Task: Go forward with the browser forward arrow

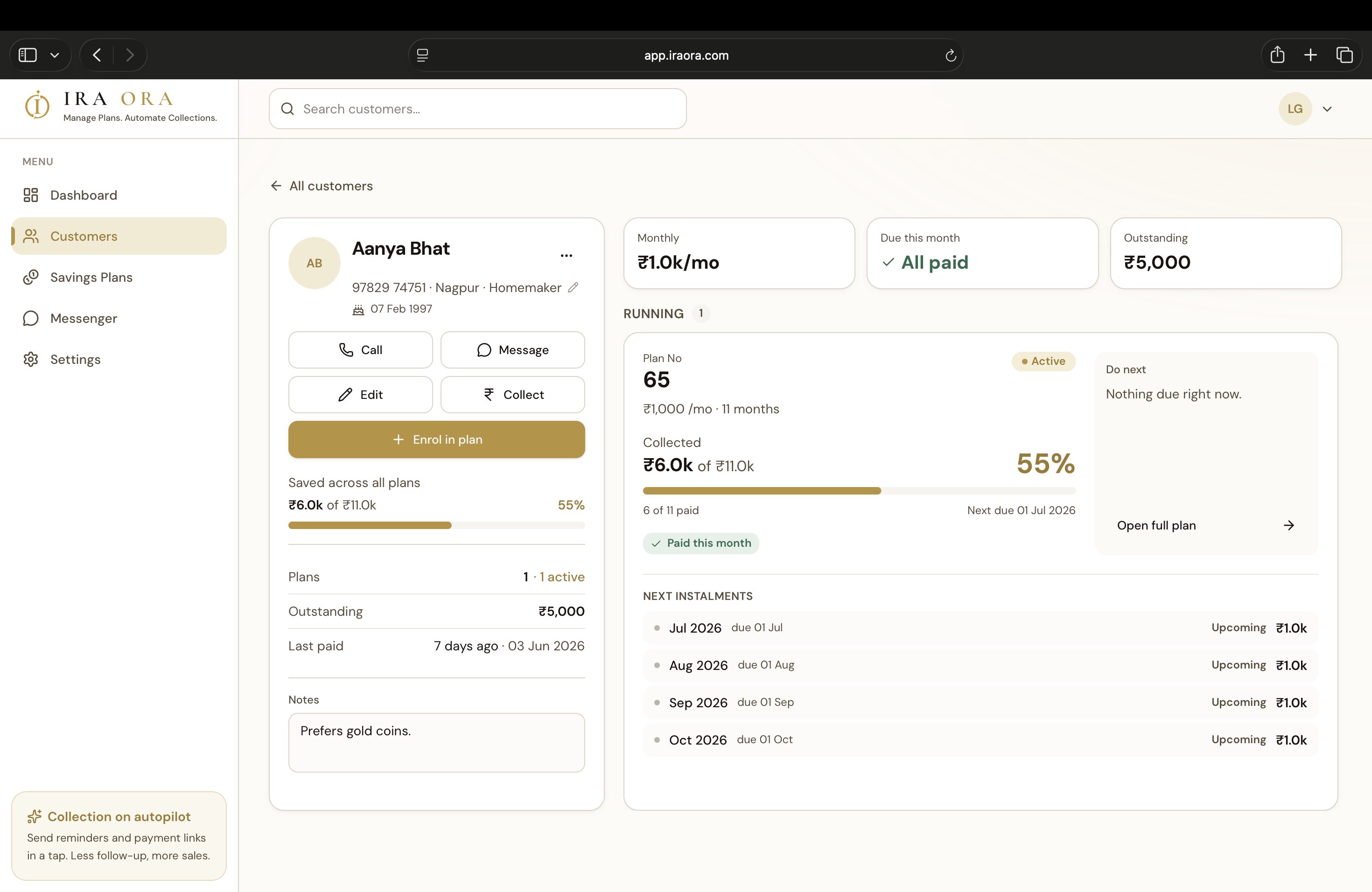Action: tap(130, 55)
